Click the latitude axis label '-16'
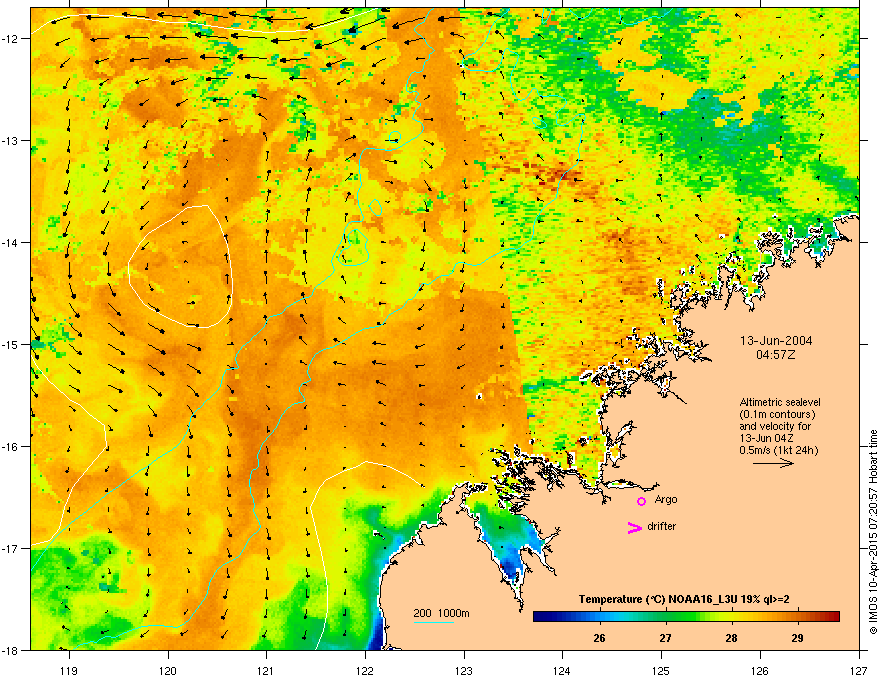880x680 pixels. coord(10,447)
